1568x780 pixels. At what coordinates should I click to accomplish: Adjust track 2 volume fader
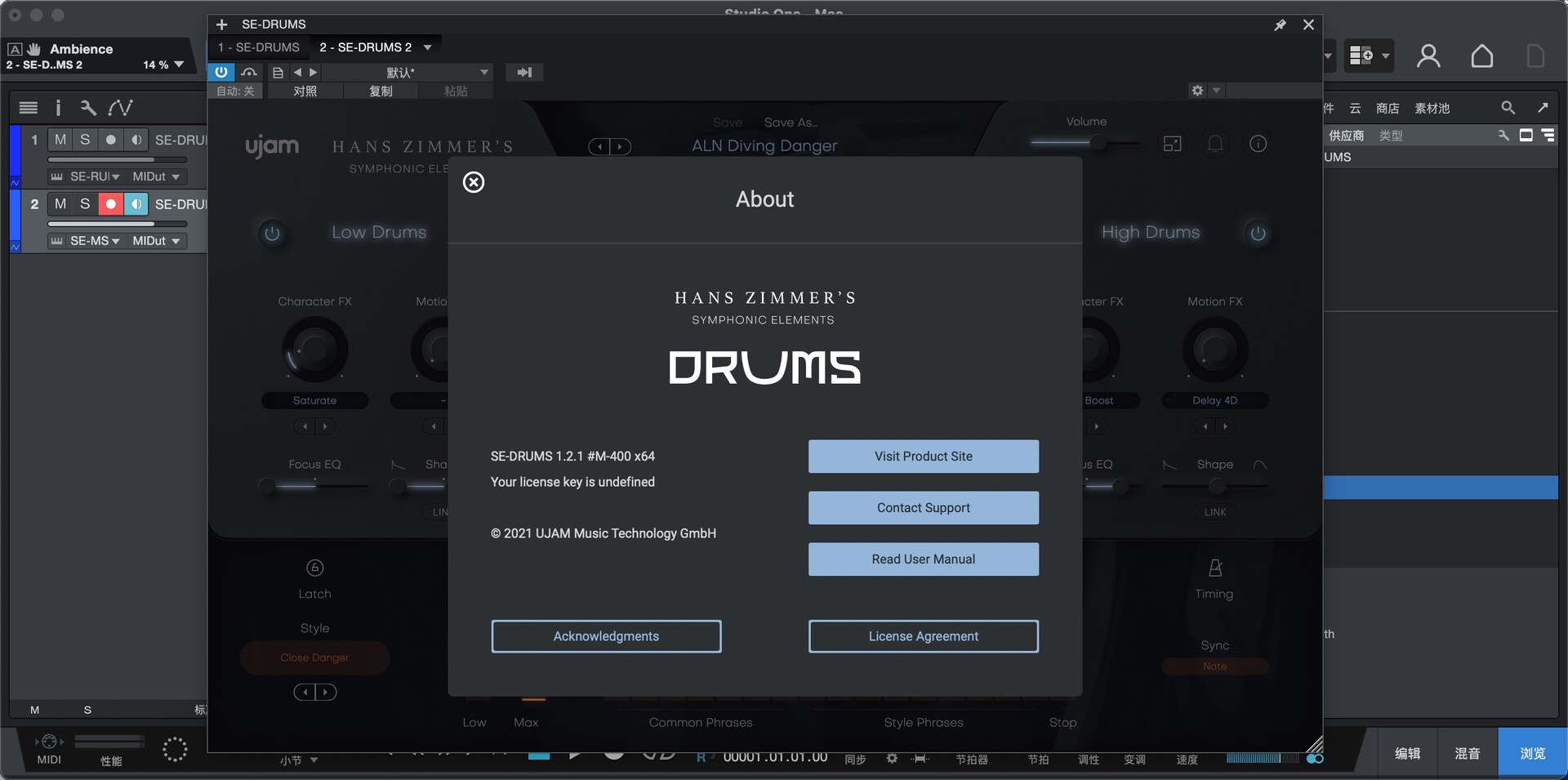[118, 224]
